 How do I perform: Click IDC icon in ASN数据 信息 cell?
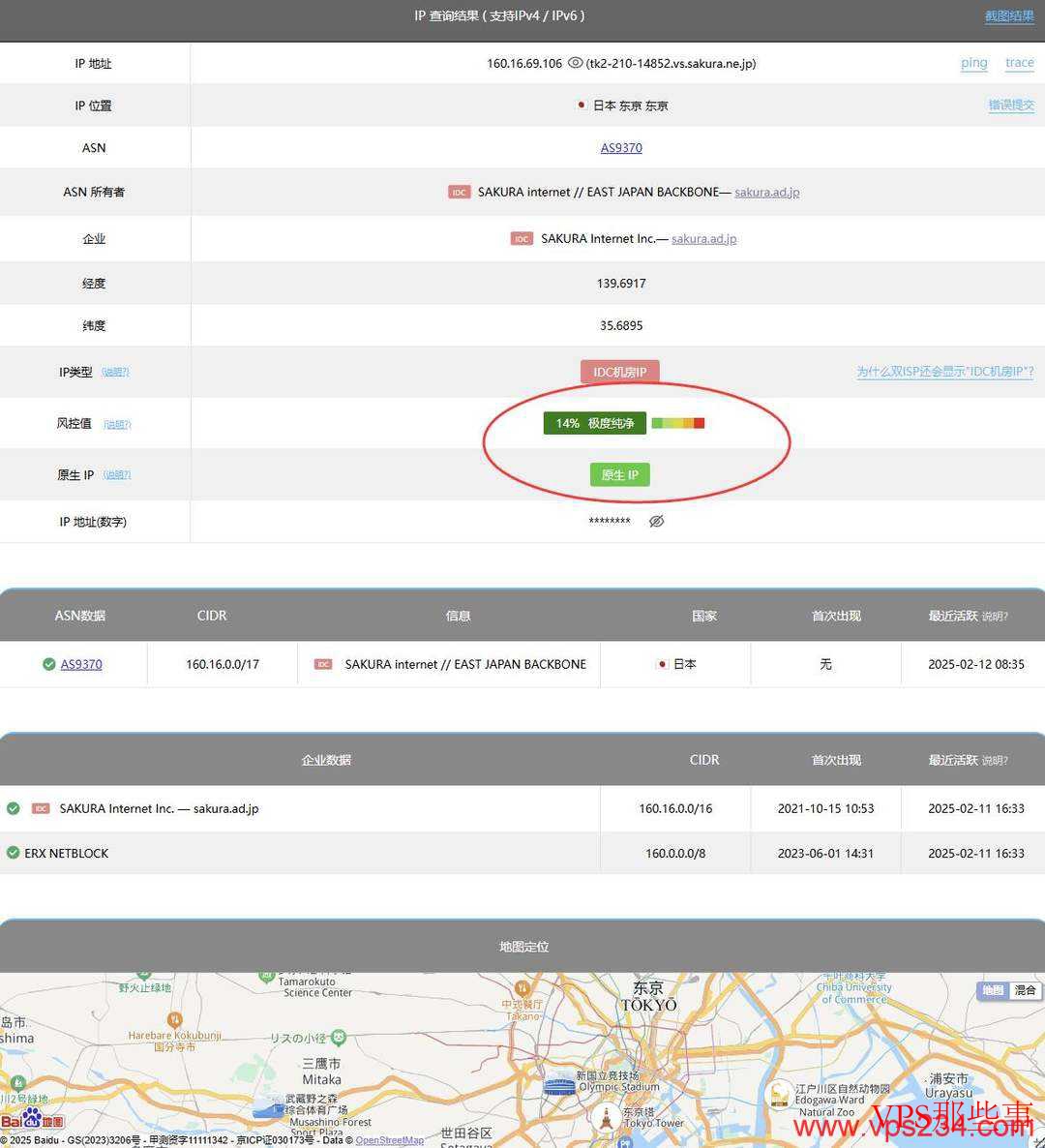coord(323,664)
